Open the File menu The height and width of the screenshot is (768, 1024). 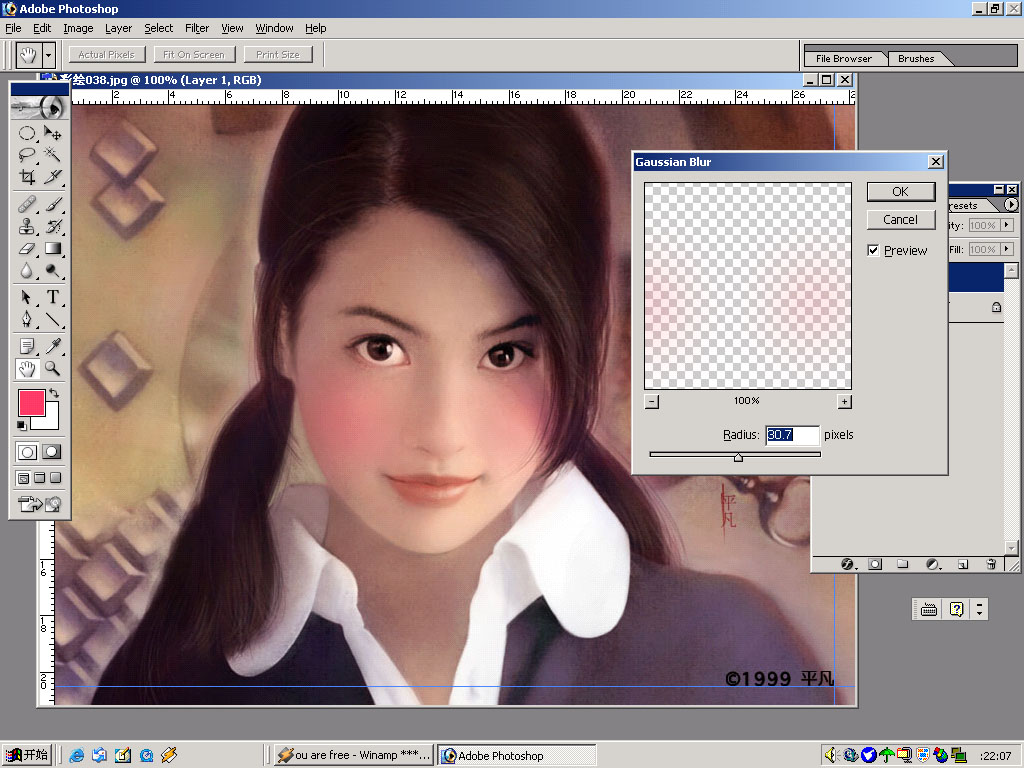pos(13,28)
